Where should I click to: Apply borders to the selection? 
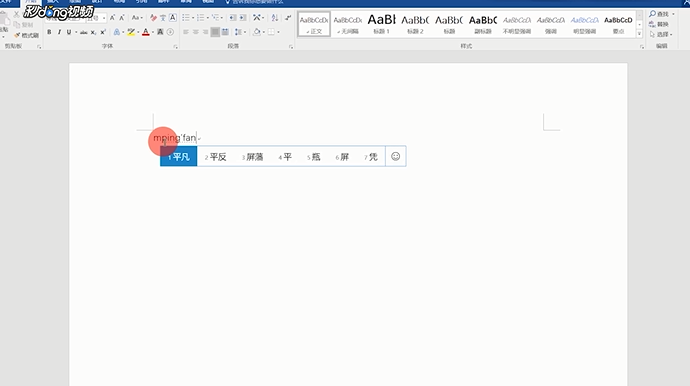tap(272, 32)
